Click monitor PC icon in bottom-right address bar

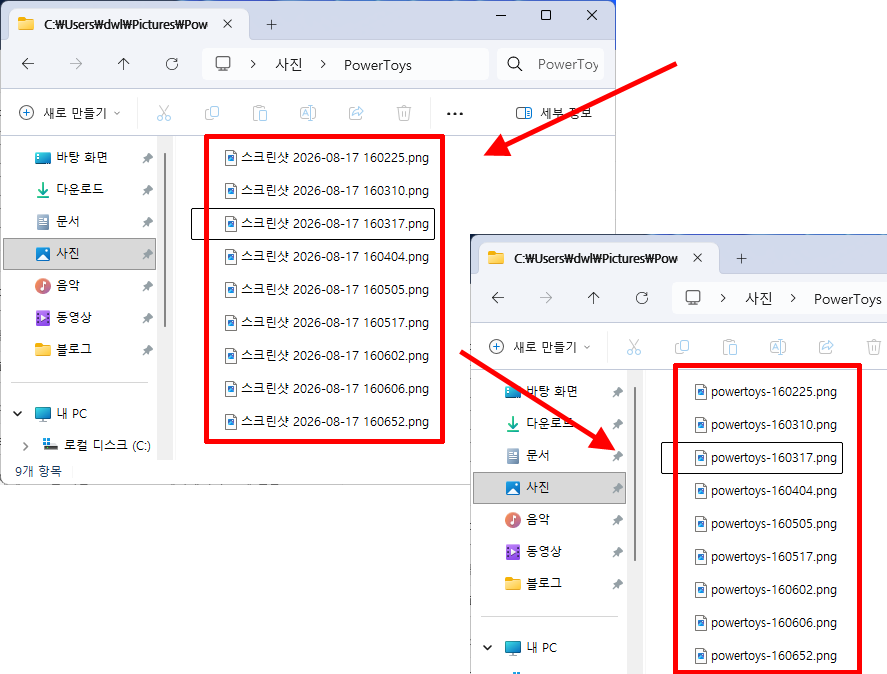(693, 298)
